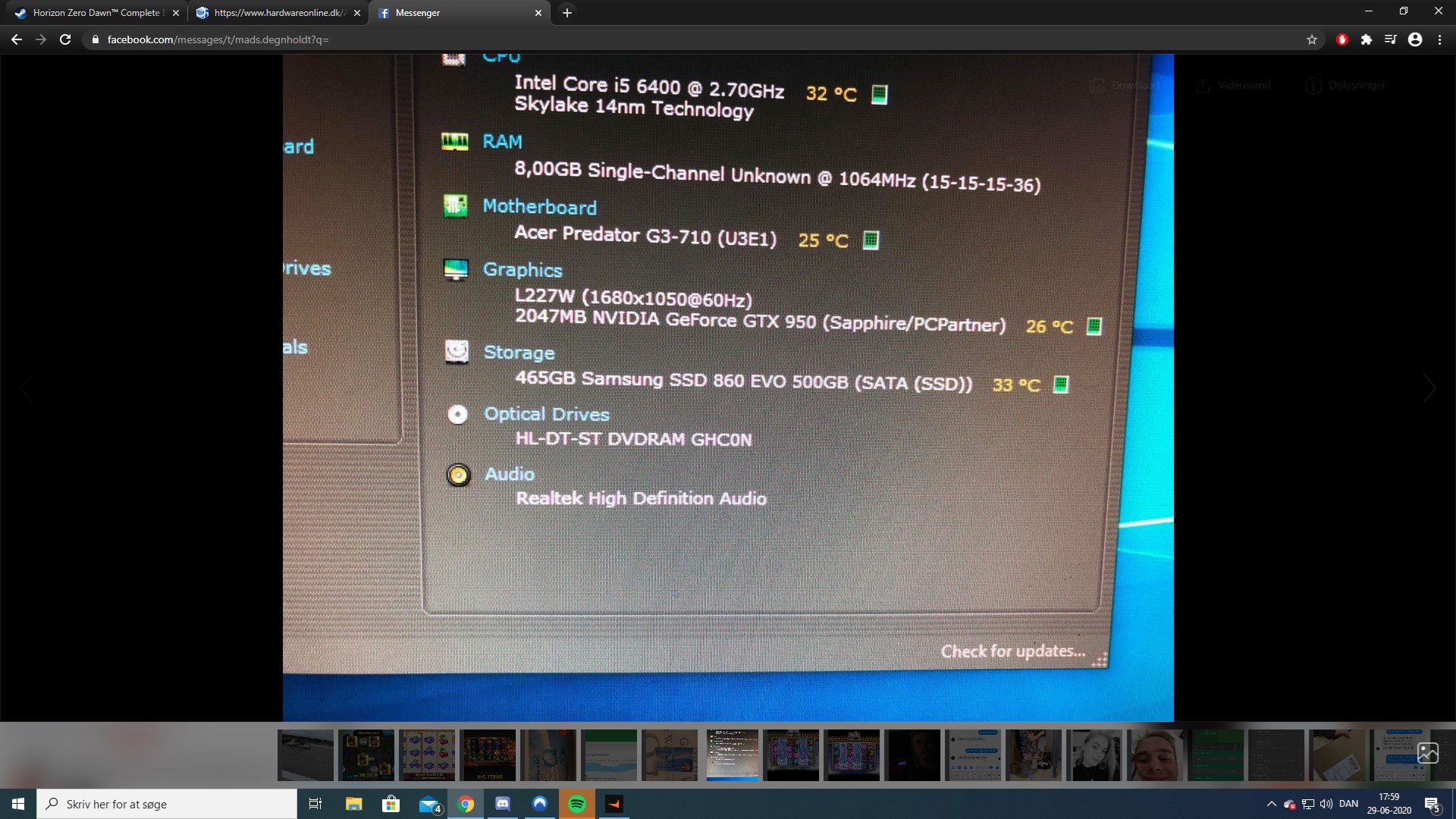Image resolution: width=1456 pixels, height=819 pixels.
Task: Click the browser forward arrow
Action: [41, 39]
